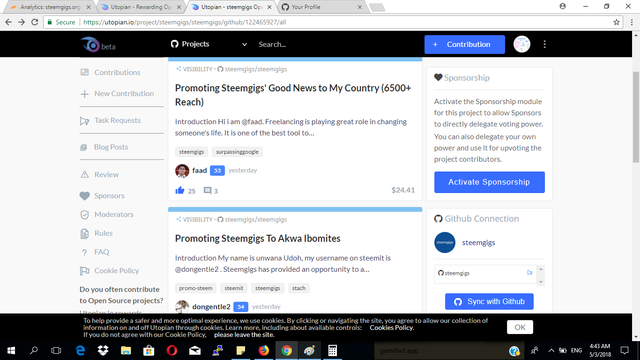Open Promoting Steemgigs To Akwa Ibomites post
The width and height of the screenshot is (640, 360).
coord(258,238)
